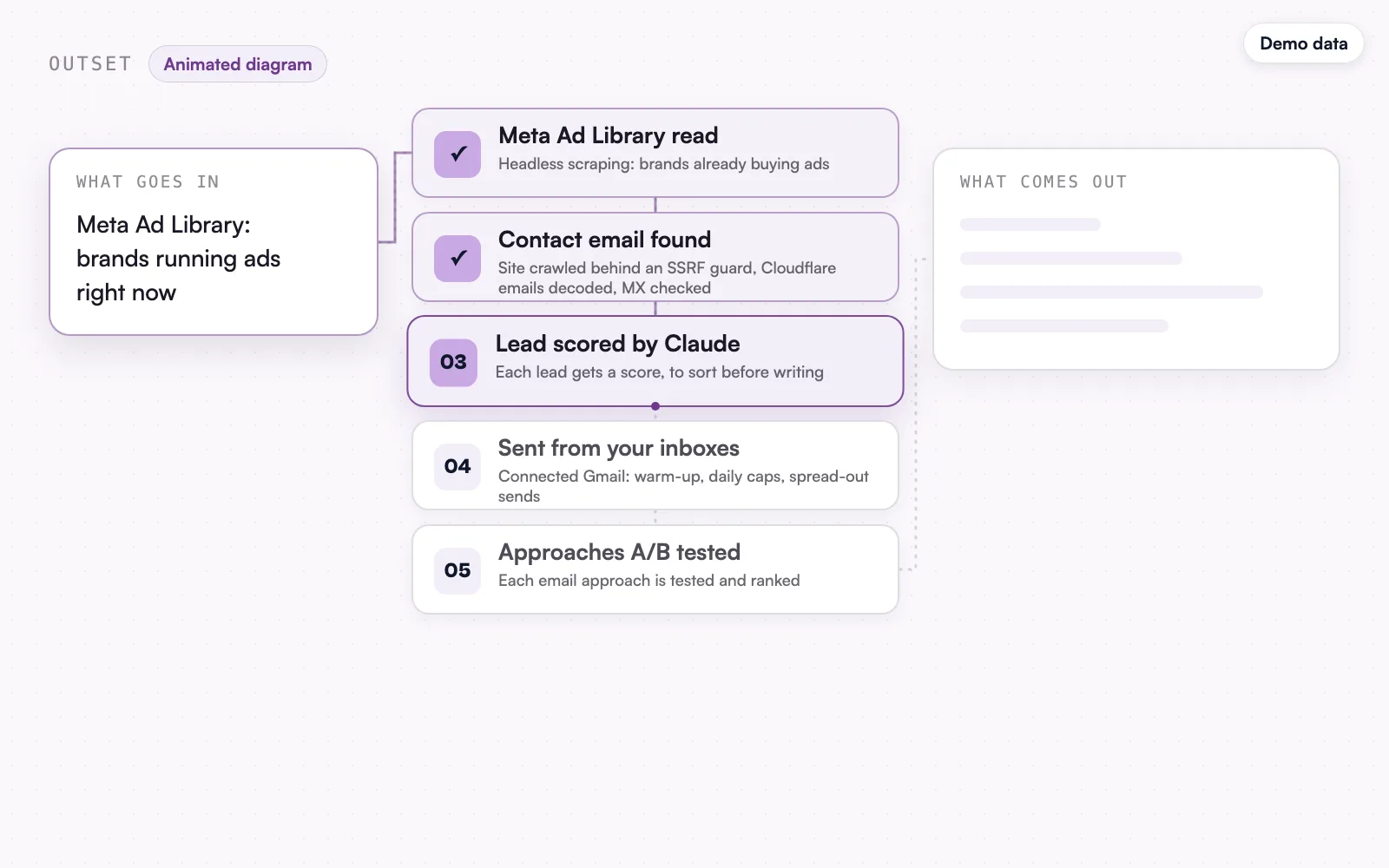
Task: Click the checkmark icon for Meta Ad Library read
Action: [x=458, y=154]
